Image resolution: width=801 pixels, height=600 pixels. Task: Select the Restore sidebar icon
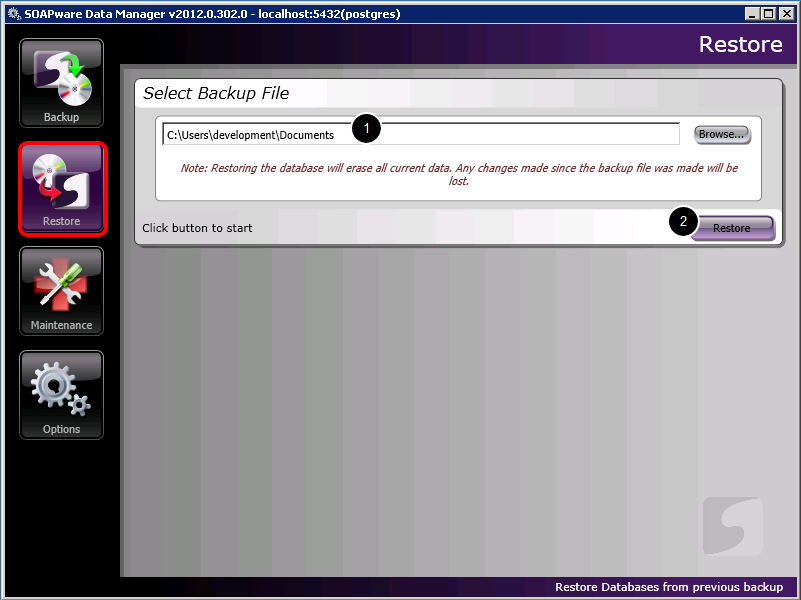click(61, 188)
